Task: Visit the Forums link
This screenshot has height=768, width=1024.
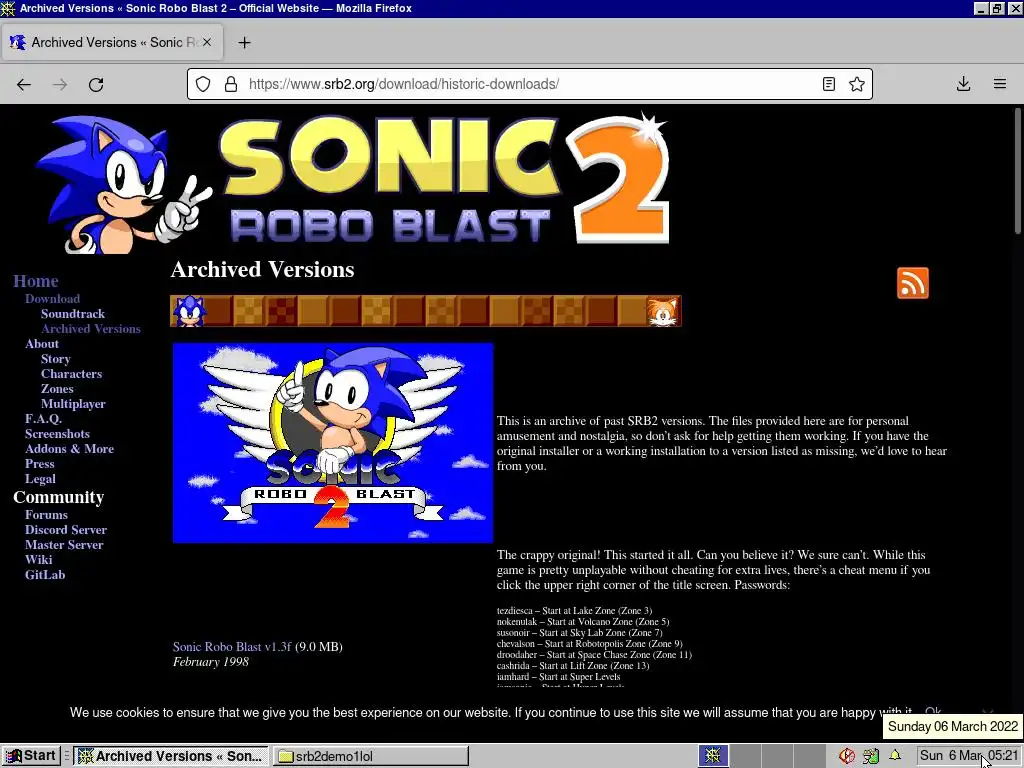Action: pyautogui.click(x=46, y=515)
